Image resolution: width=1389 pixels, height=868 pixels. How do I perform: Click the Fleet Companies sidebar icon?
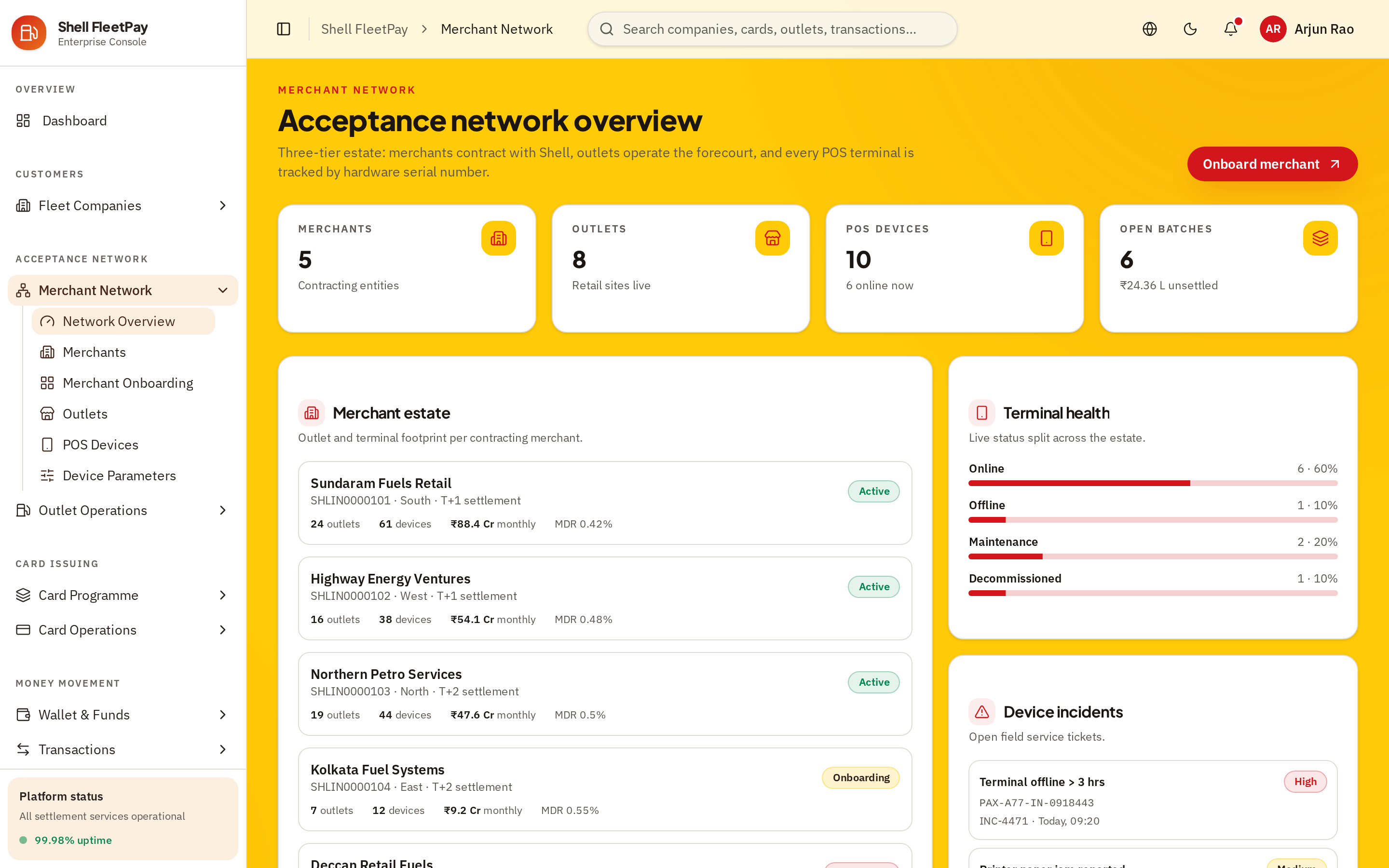pos(23,205)
